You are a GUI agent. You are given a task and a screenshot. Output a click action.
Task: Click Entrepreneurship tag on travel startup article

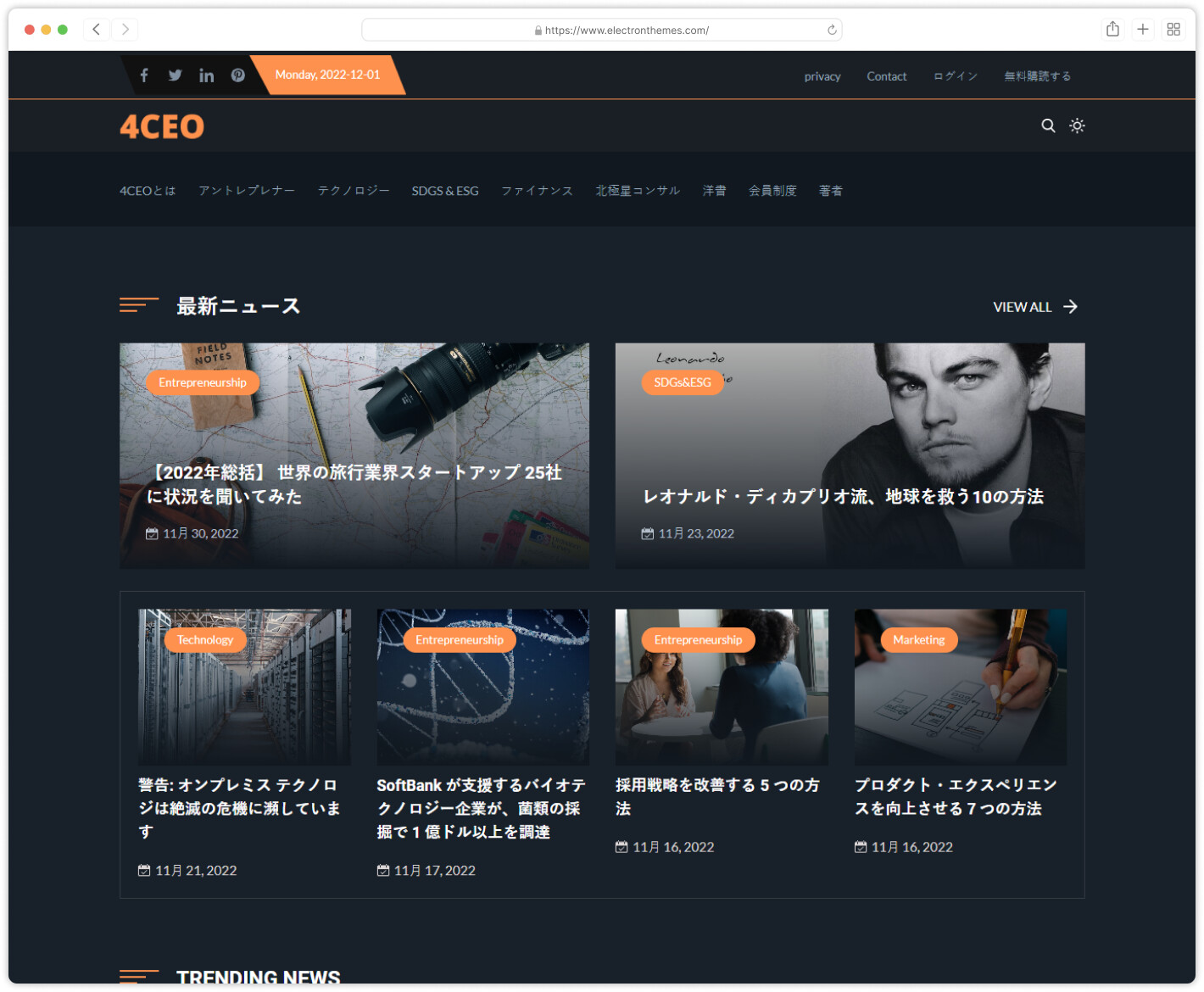203,382
